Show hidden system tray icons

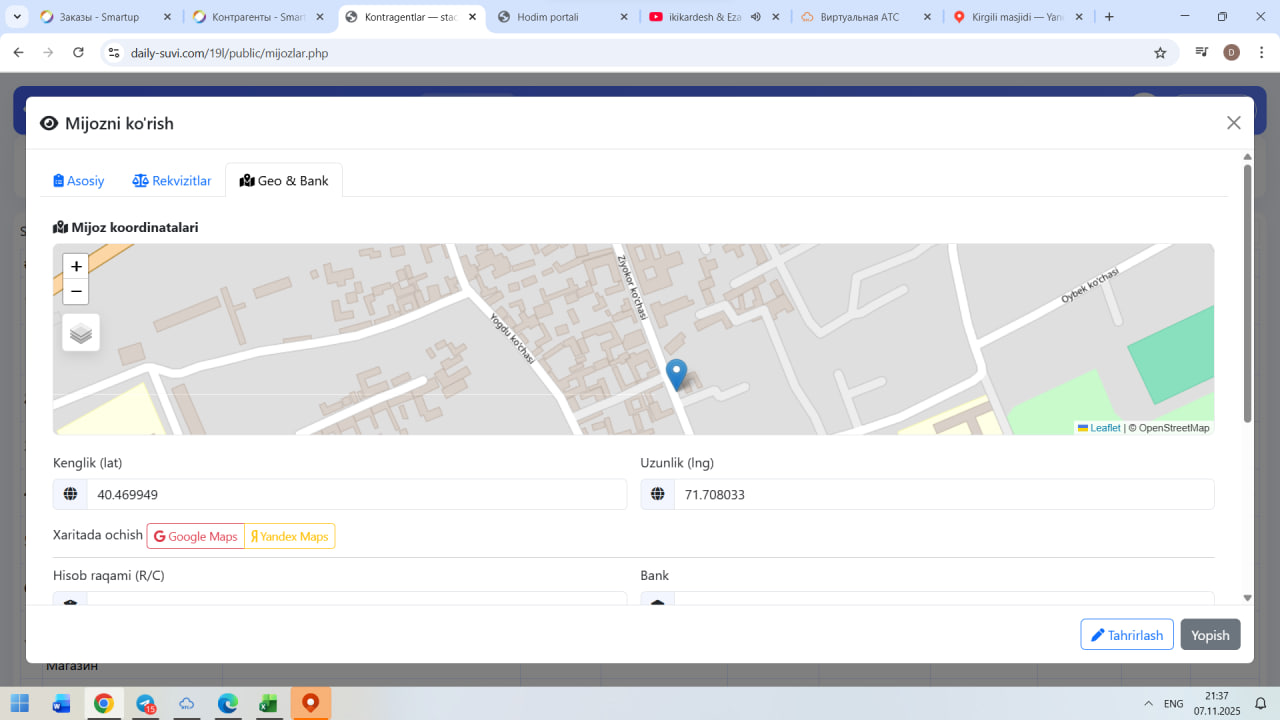[x=1146, y=703]
